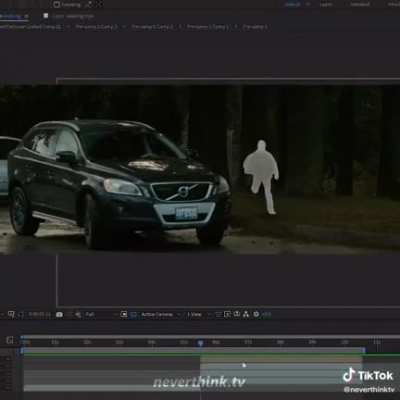The image size is (400, 400).
Task: Toggle the checkbox below the Snapping option
Action: tap(46, 16)
